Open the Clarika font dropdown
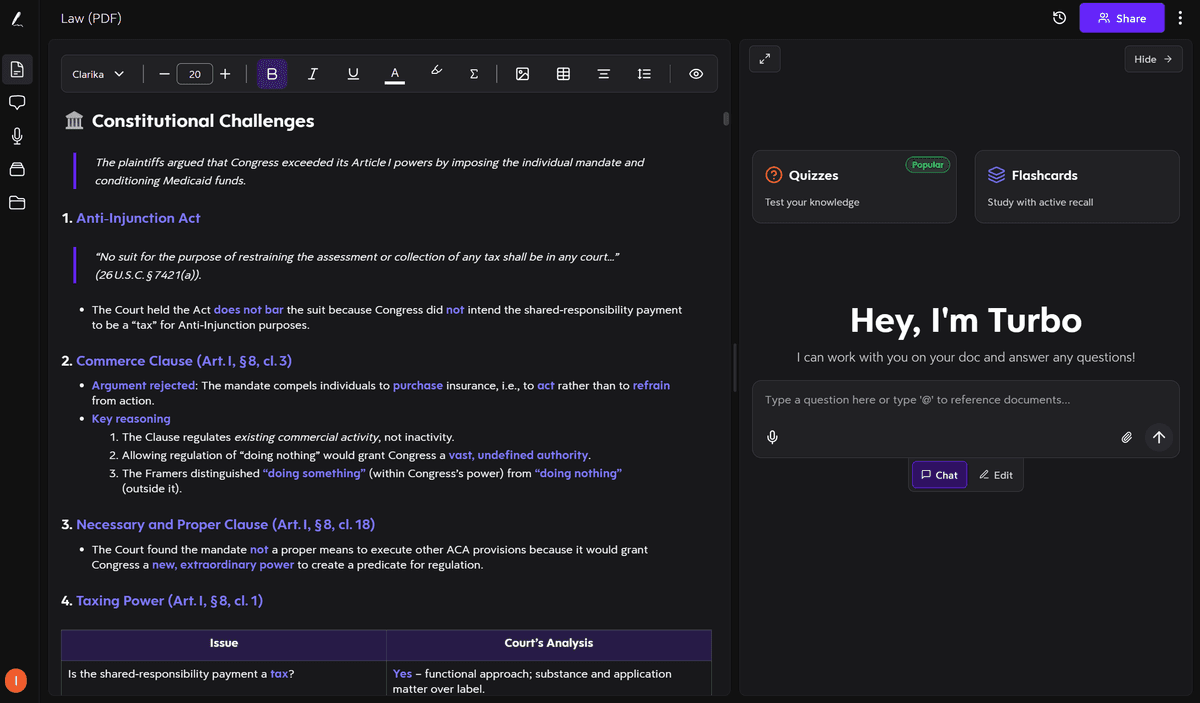 click(99, 74)
